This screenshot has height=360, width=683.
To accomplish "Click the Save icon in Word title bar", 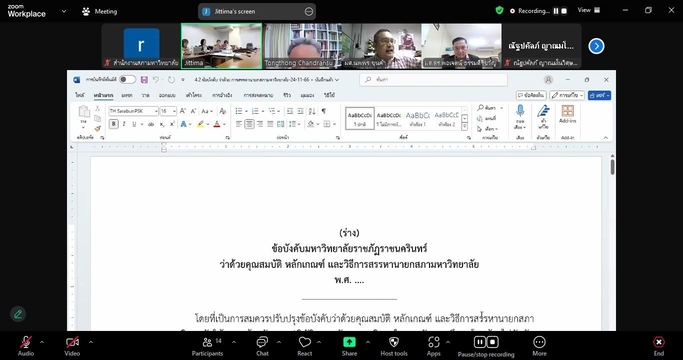I will [x=144, y=80].
